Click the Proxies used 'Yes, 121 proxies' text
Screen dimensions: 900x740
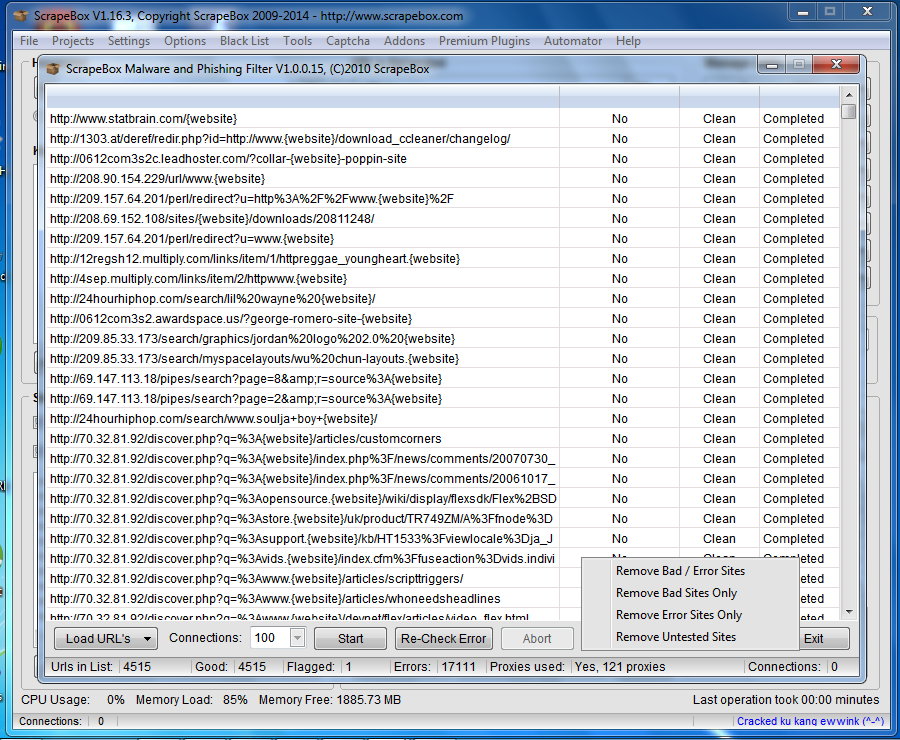(620, 667)
